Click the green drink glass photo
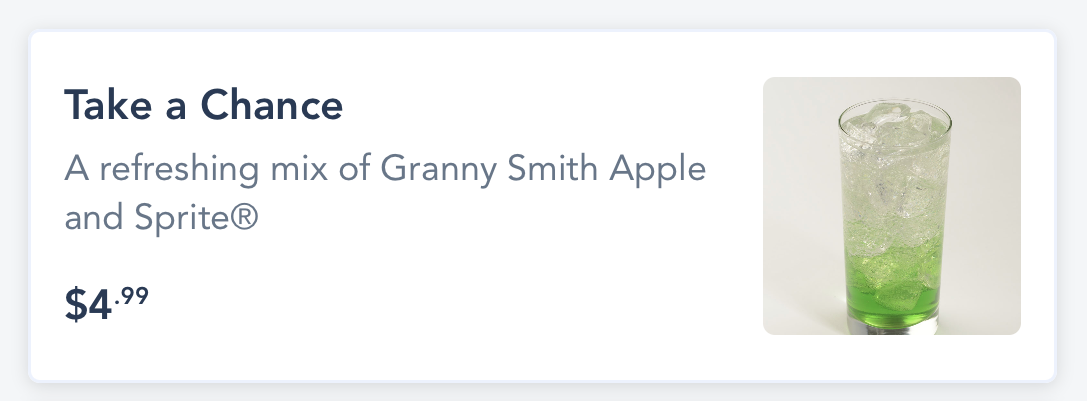Viewport: 1087px width, 401px height. tap(891, 206)
